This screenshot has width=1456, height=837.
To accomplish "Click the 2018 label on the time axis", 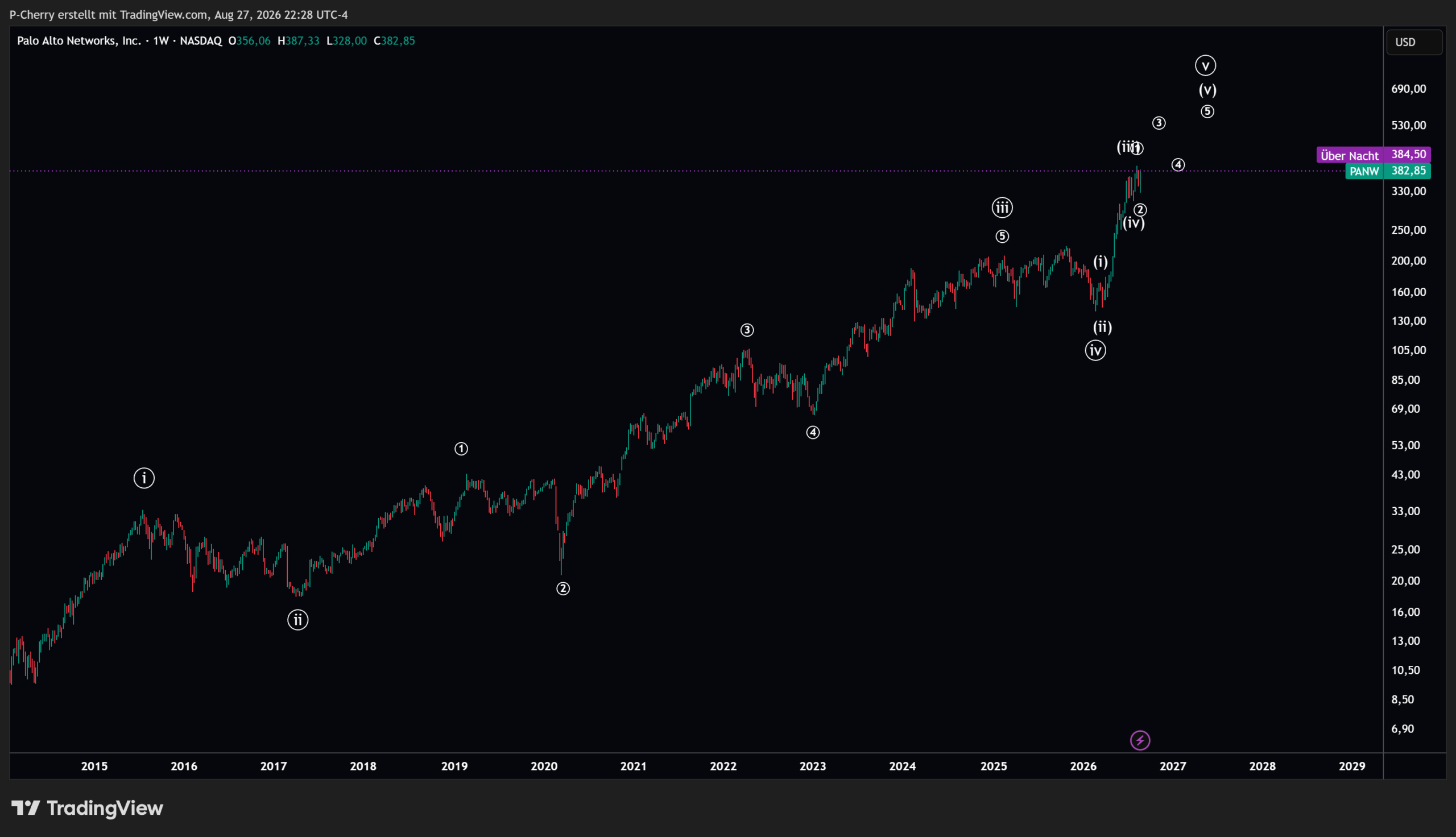I will click(363, 766).
